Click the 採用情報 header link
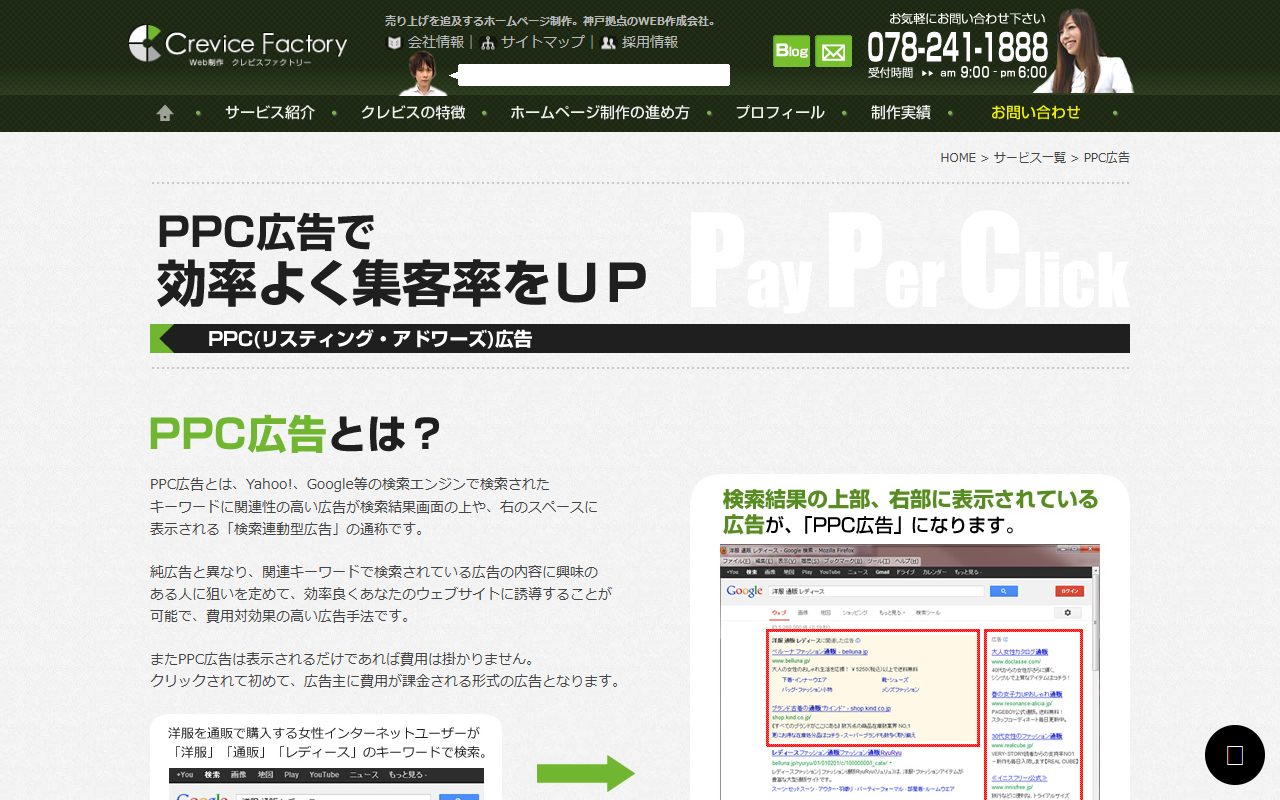1280x800 pixels. coord(649,42)
